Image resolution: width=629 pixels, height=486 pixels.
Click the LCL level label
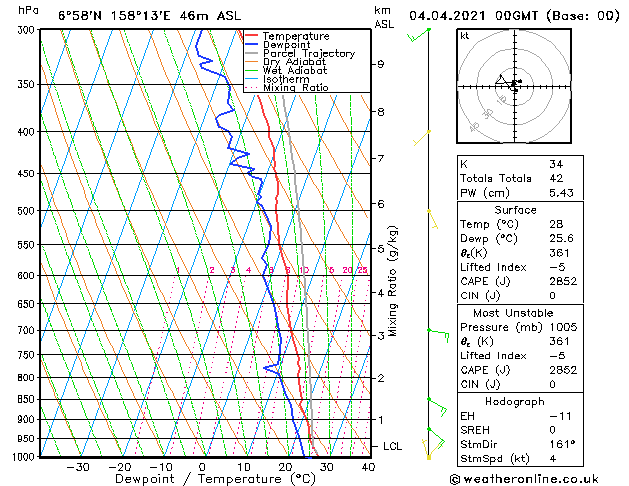(x=392, y=446)
